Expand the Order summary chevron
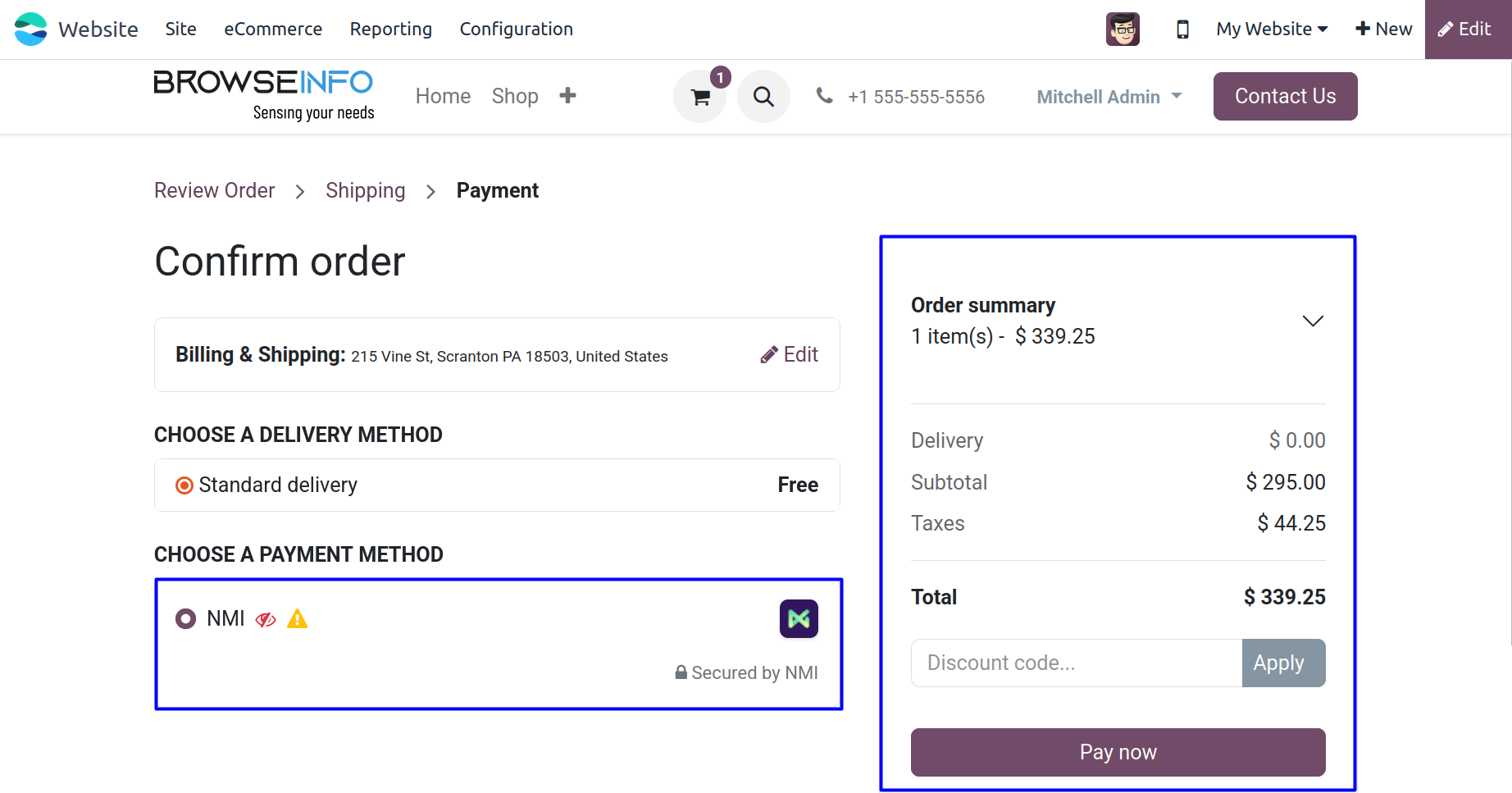The height and width of the screenshot is (793, 1512). coord(1313,321)
